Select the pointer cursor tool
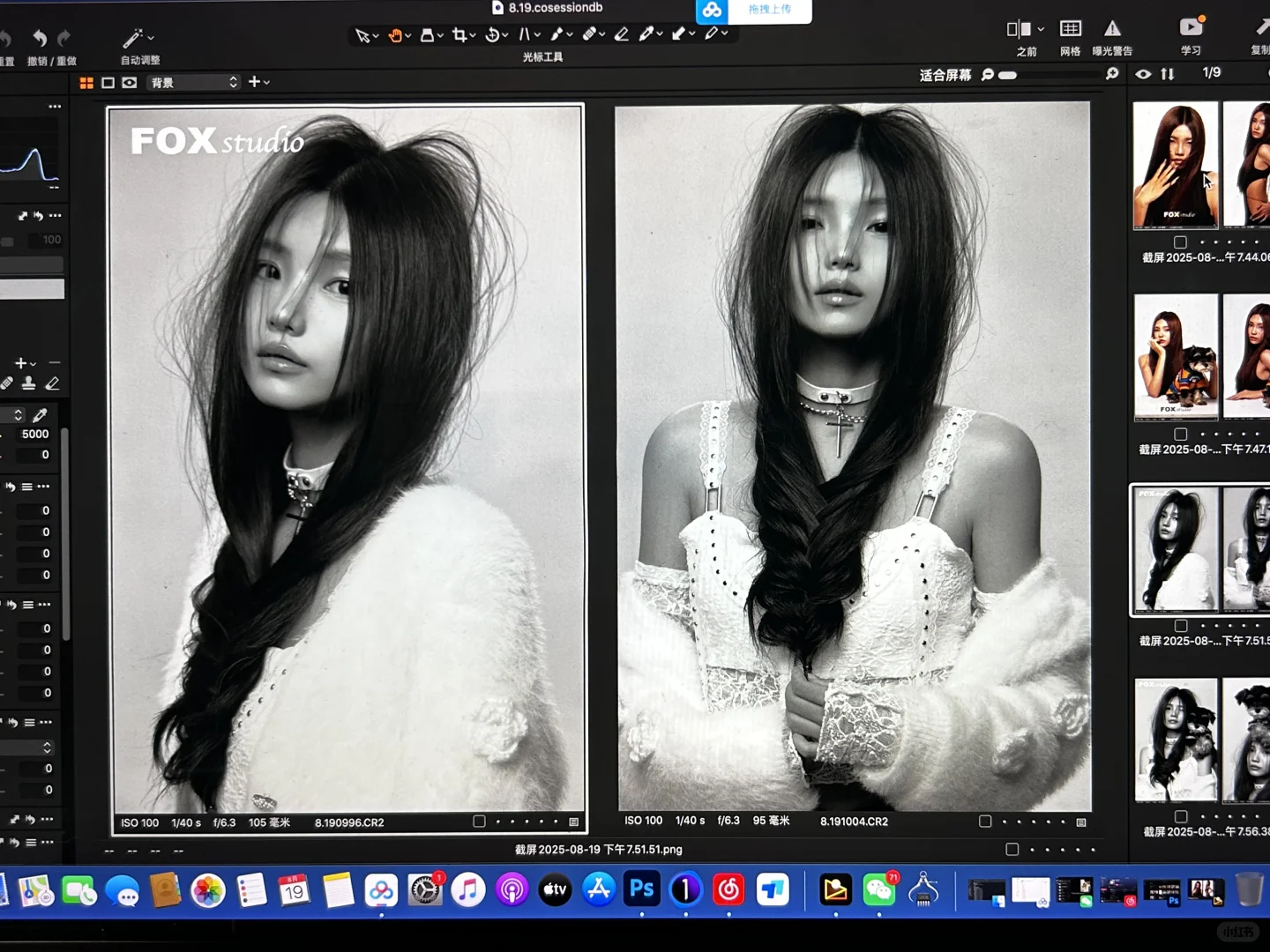Viewport: 1270px width, 952px height. [362, 35]
